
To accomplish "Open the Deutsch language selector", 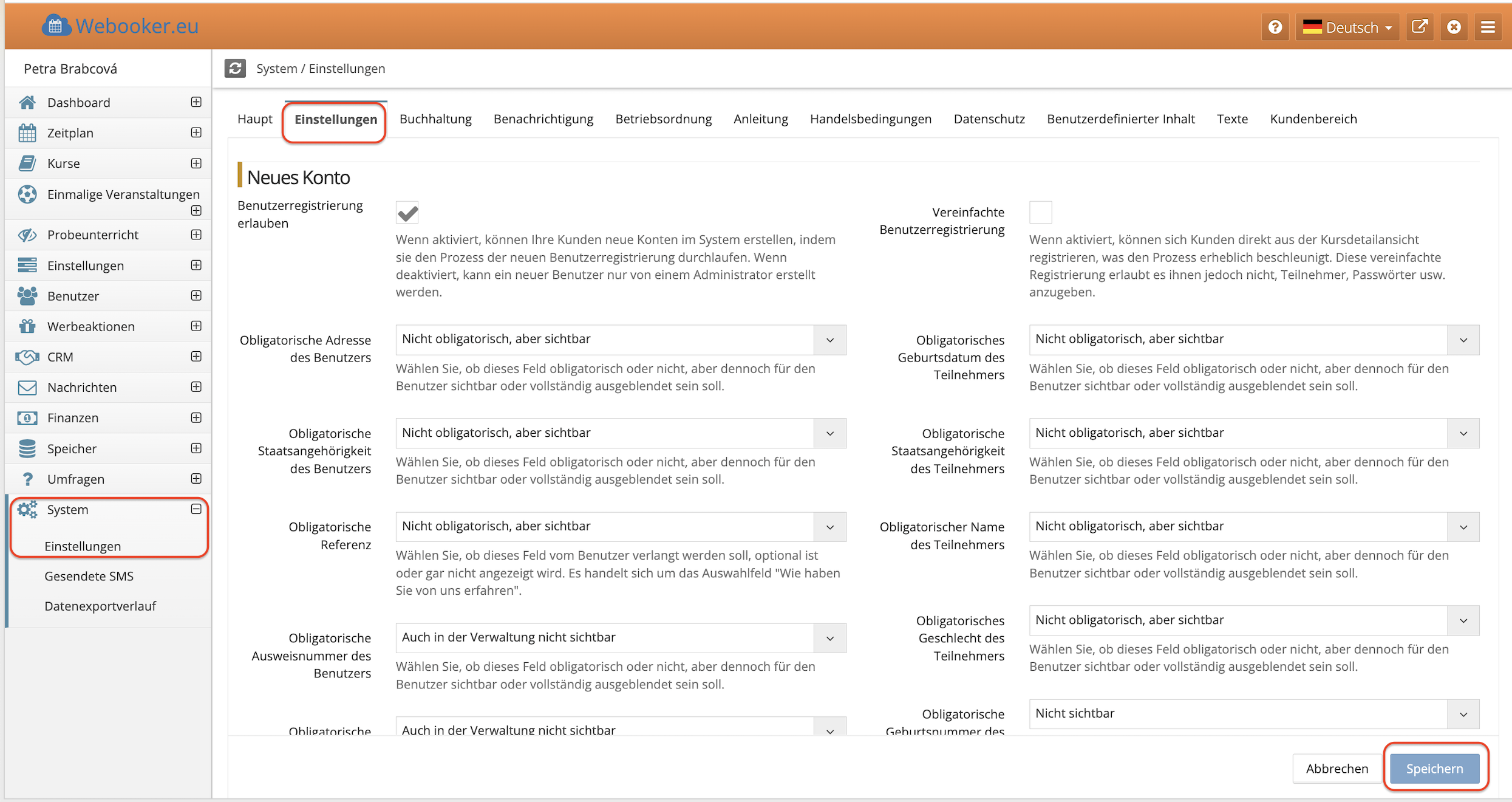I will 1347,27.
